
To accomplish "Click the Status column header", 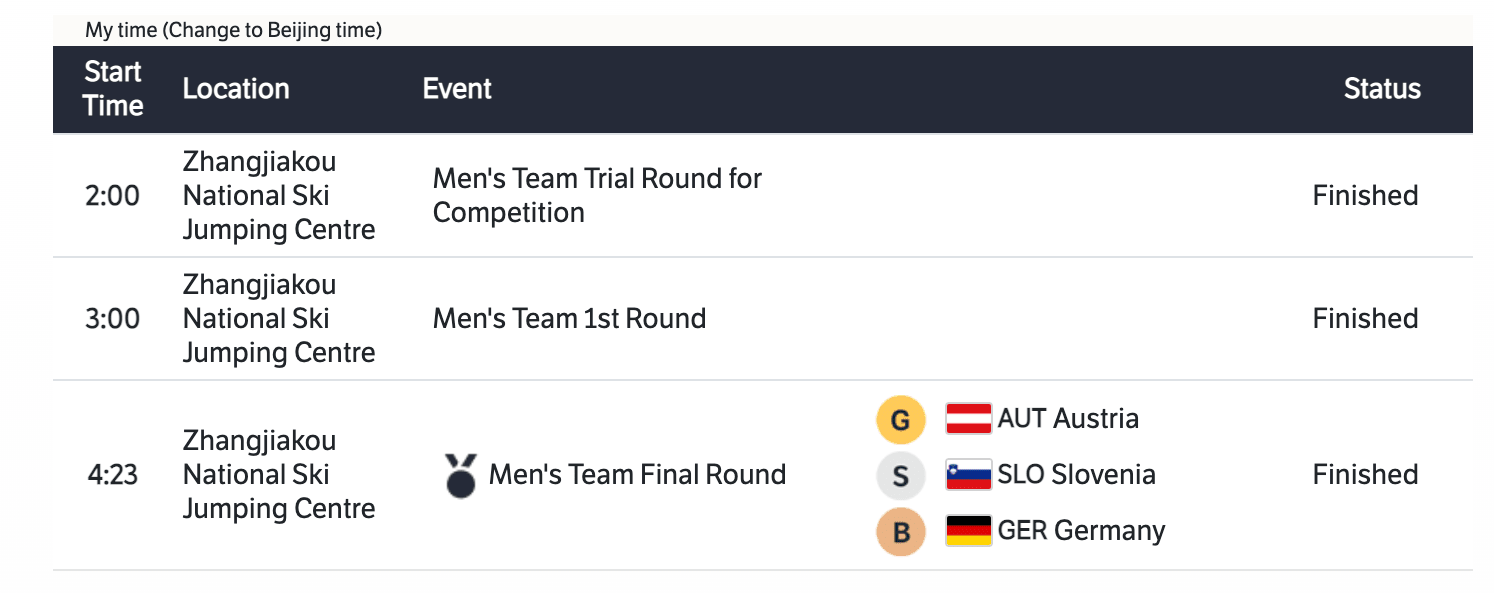I will click(x=1382, y=89).
